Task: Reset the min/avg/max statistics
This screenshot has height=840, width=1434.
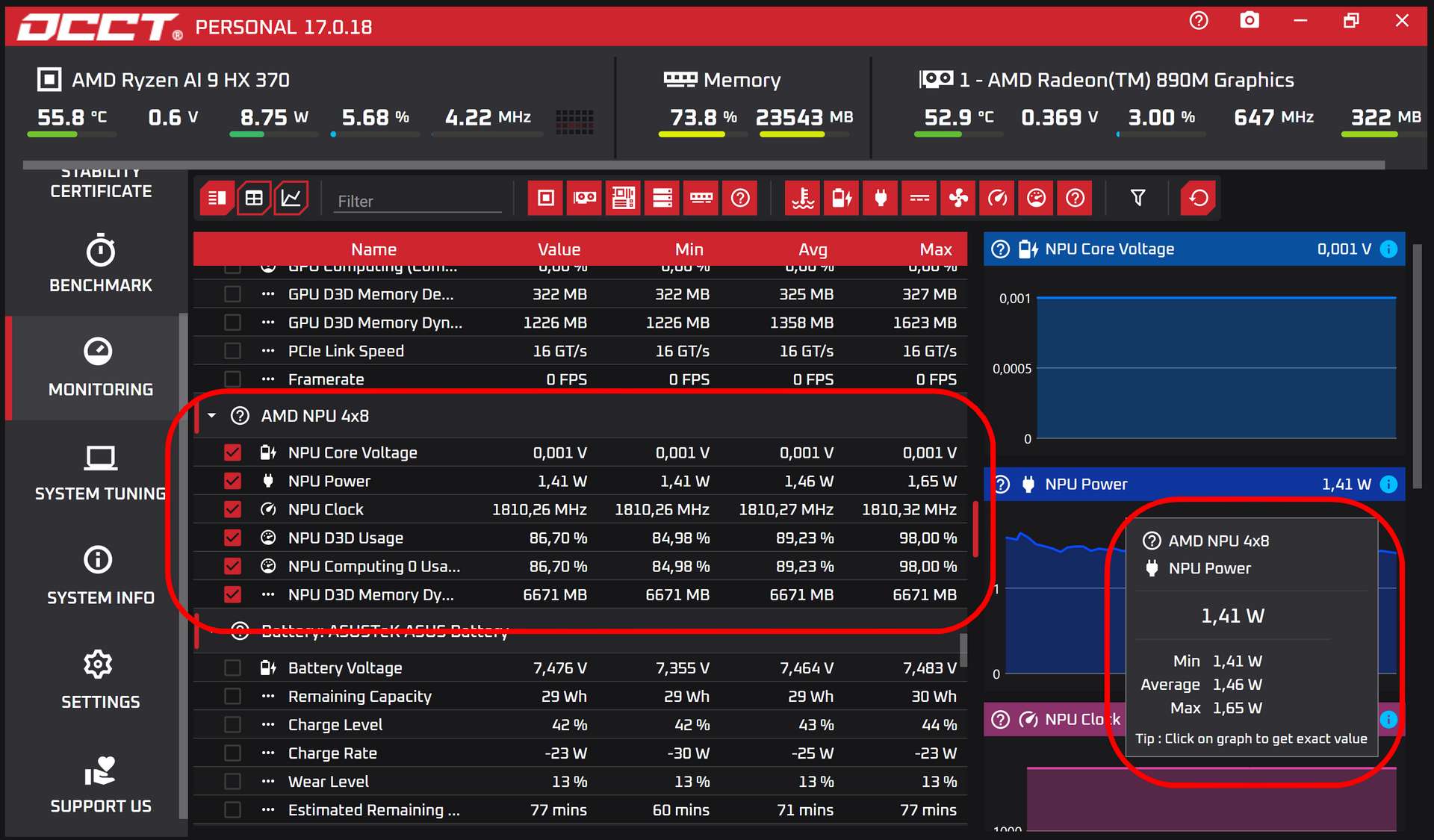Action: (1198, 198)
